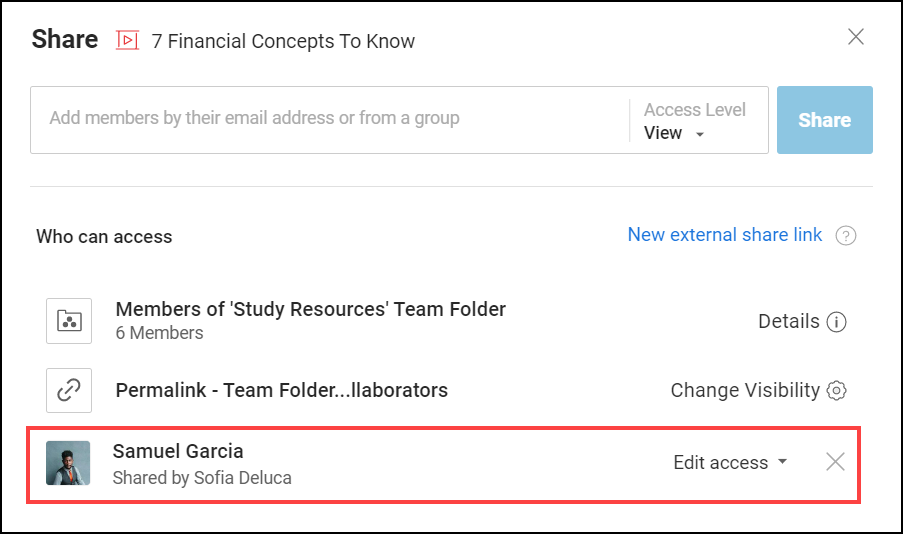Click Samuel Garcia's profile picture
The image size is (903, 534).
[68, 463]
